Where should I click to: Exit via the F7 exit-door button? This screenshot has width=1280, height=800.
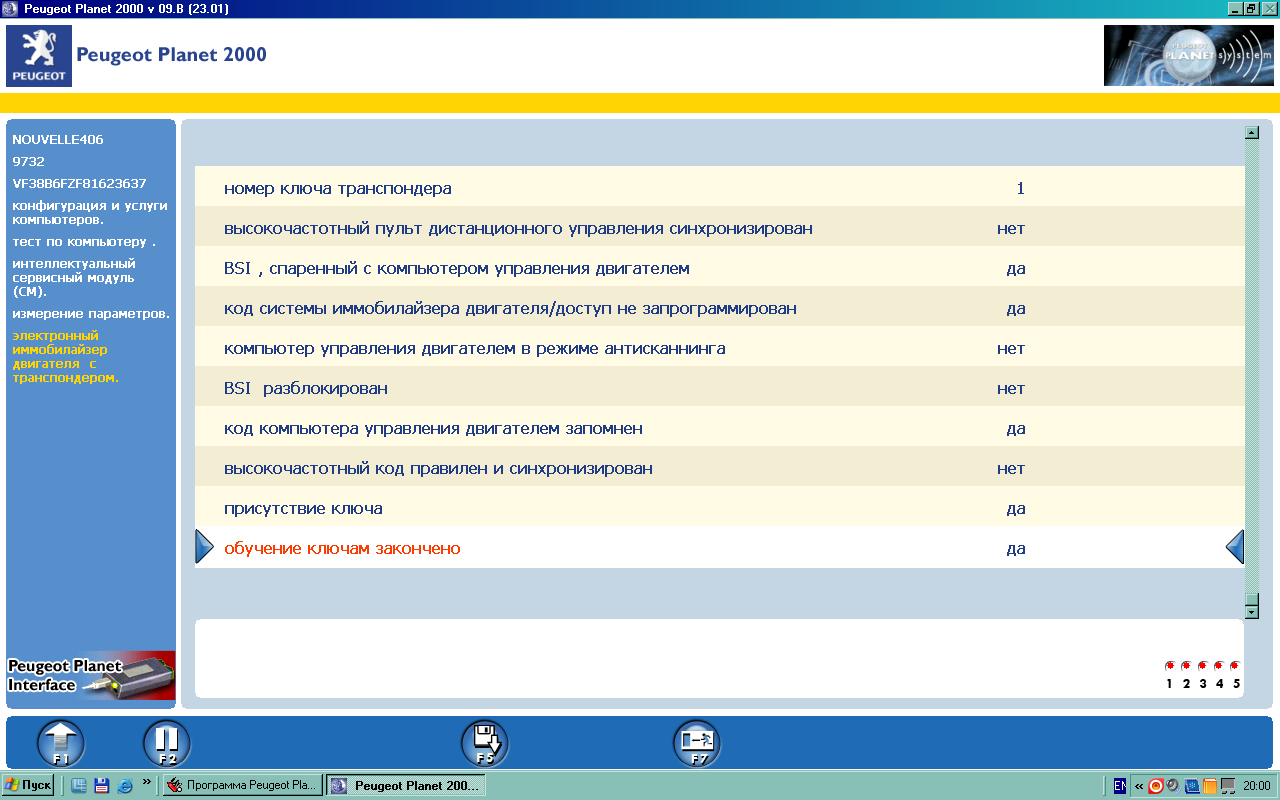[x=697, y=744]
